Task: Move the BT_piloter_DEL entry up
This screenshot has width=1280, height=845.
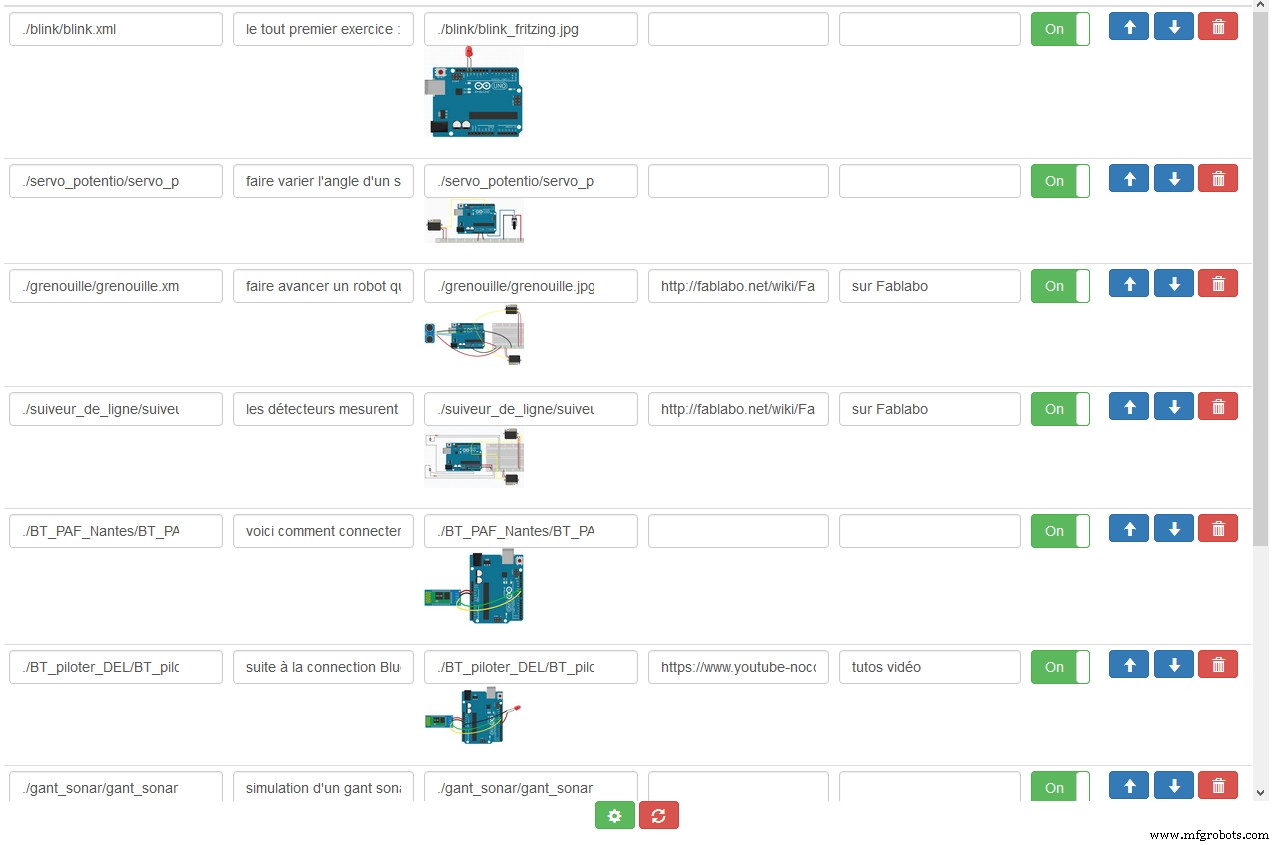Action: (1128, 664)
